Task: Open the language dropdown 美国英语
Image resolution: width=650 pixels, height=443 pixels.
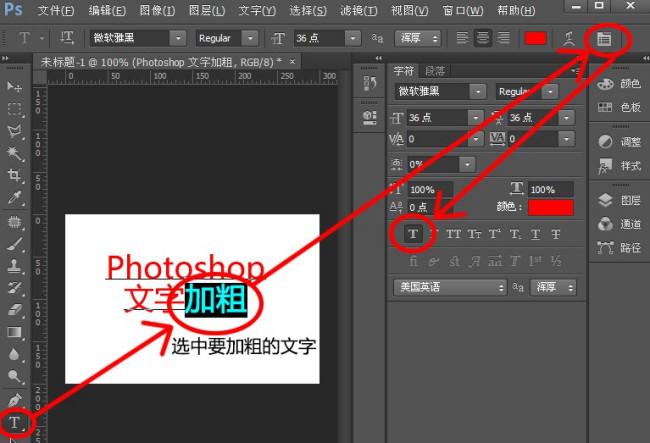Action: click(450, 287)
